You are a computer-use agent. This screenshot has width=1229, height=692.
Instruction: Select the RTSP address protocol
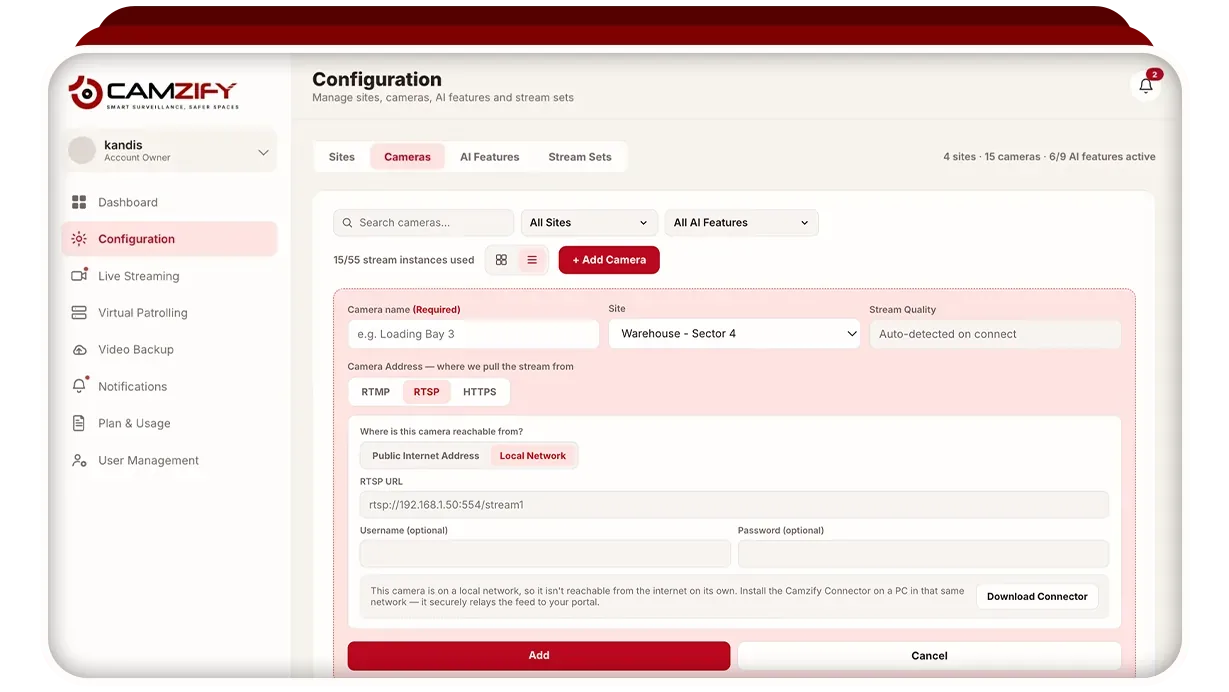point(427,392)
